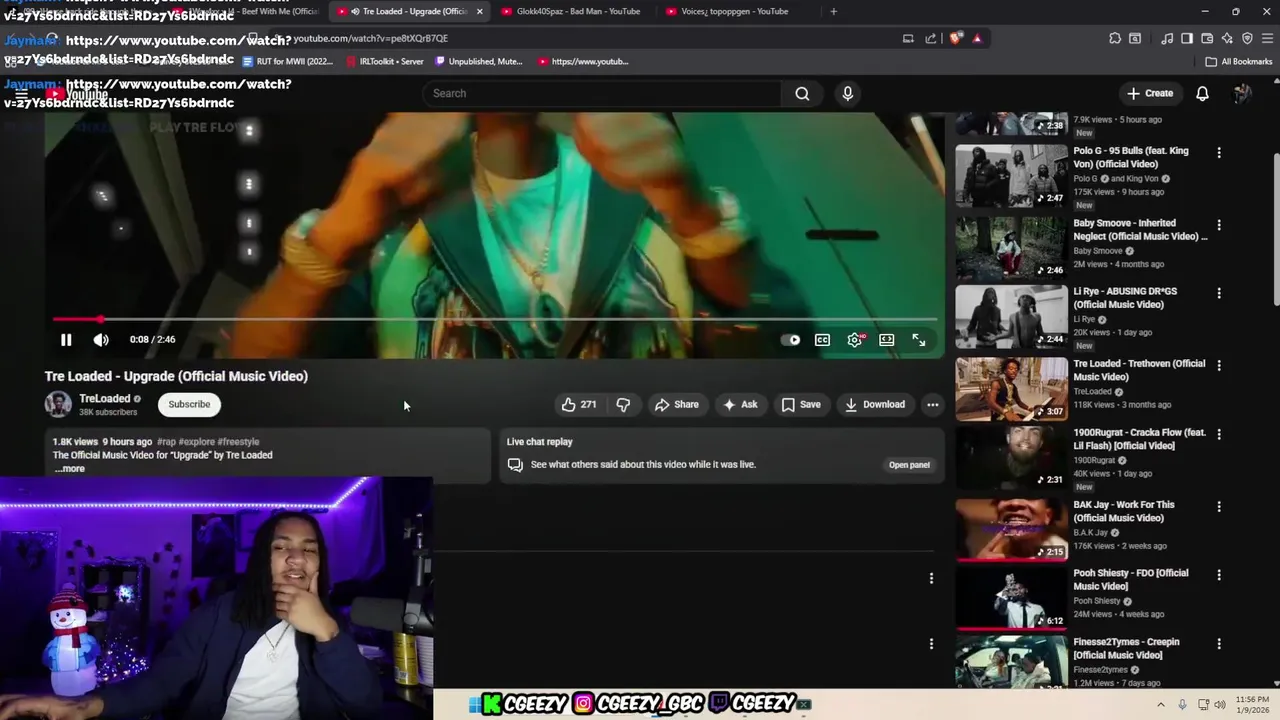Toggle the autoplay switch in the player
The height and width of the screenshot is (720, 1280).
coord(790,340)
